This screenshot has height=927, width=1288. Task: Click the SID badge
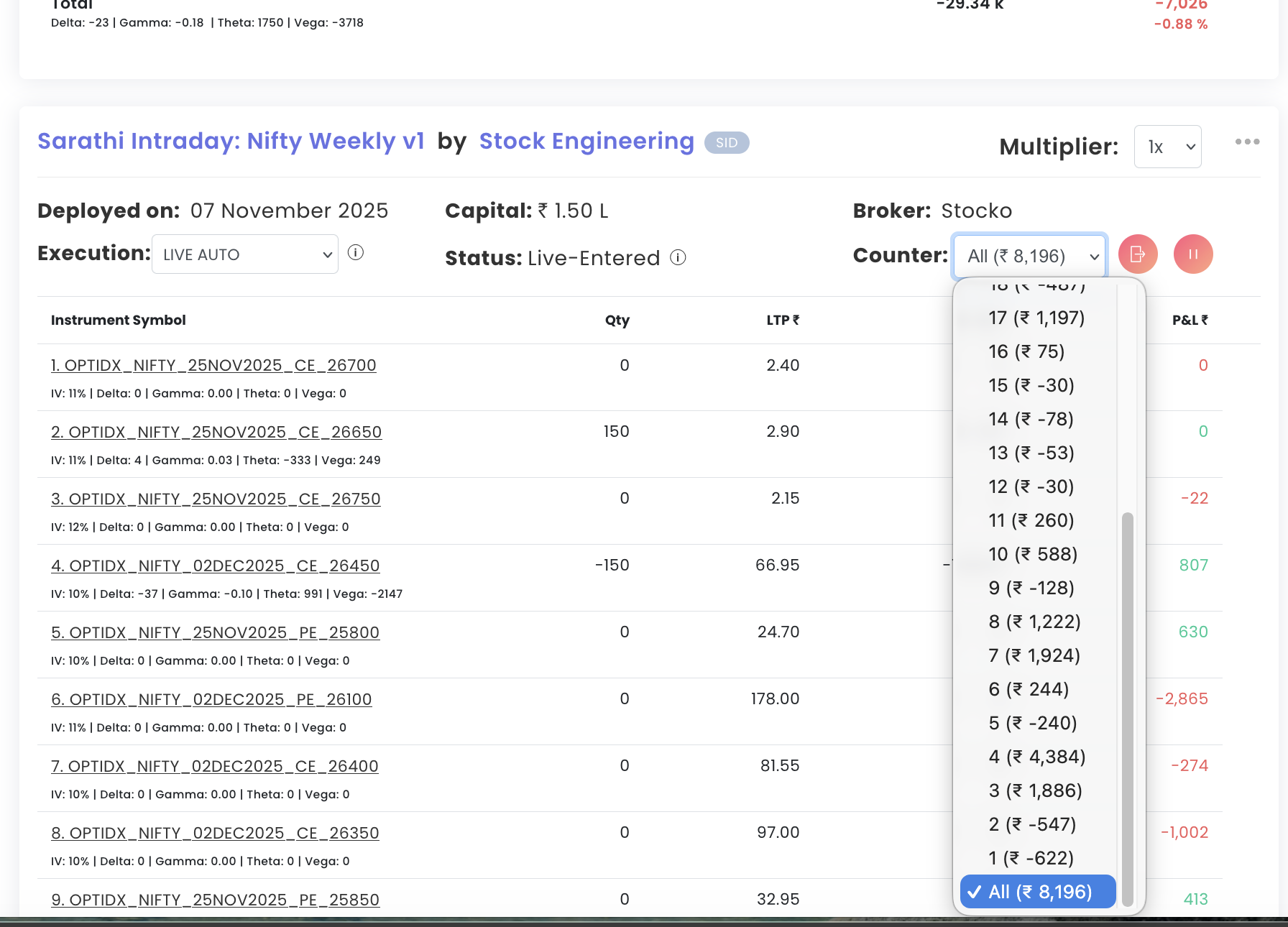click(x=727, y=142)
